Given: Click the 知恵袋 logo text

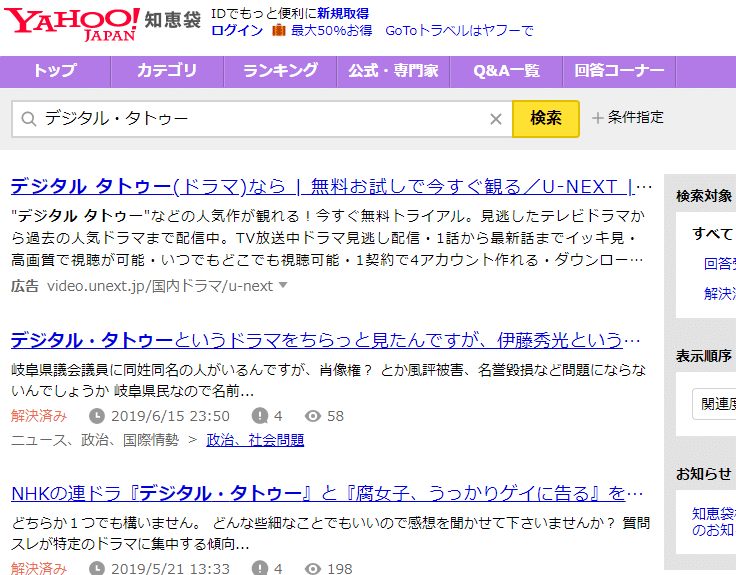Looking at the screenshot, I should coord(173,20).
